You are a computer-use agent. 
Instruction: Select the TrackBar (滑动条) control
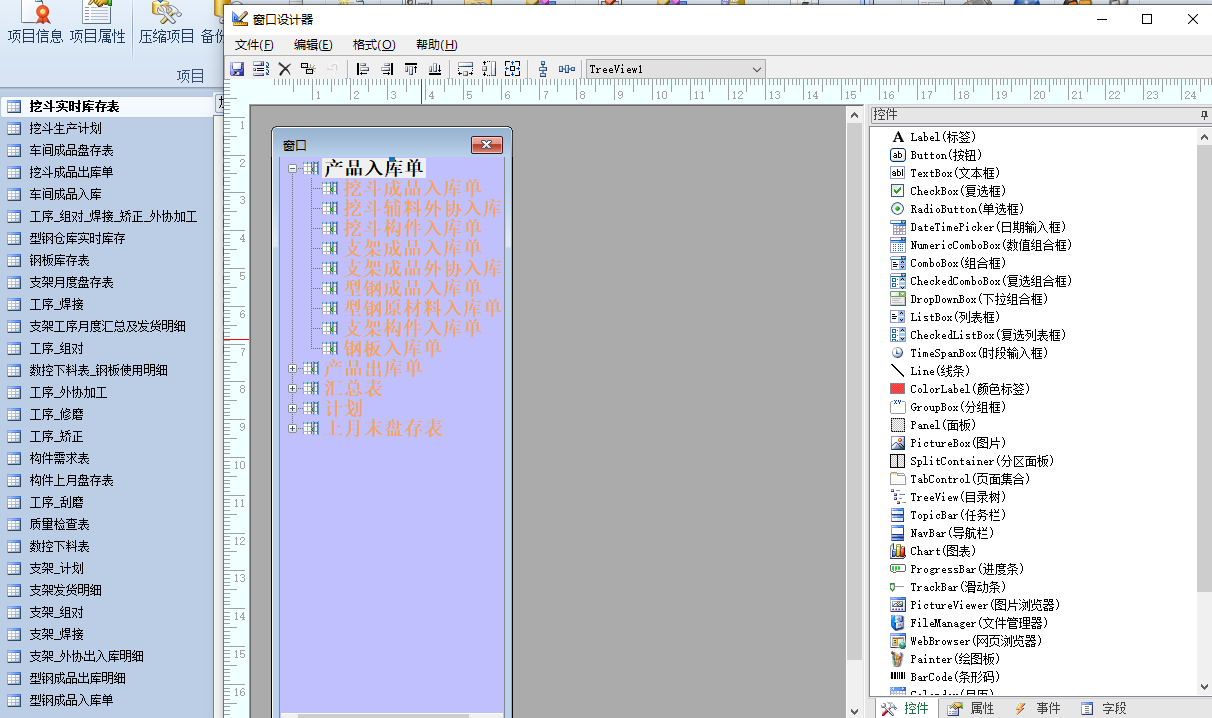tap(950, 587)
